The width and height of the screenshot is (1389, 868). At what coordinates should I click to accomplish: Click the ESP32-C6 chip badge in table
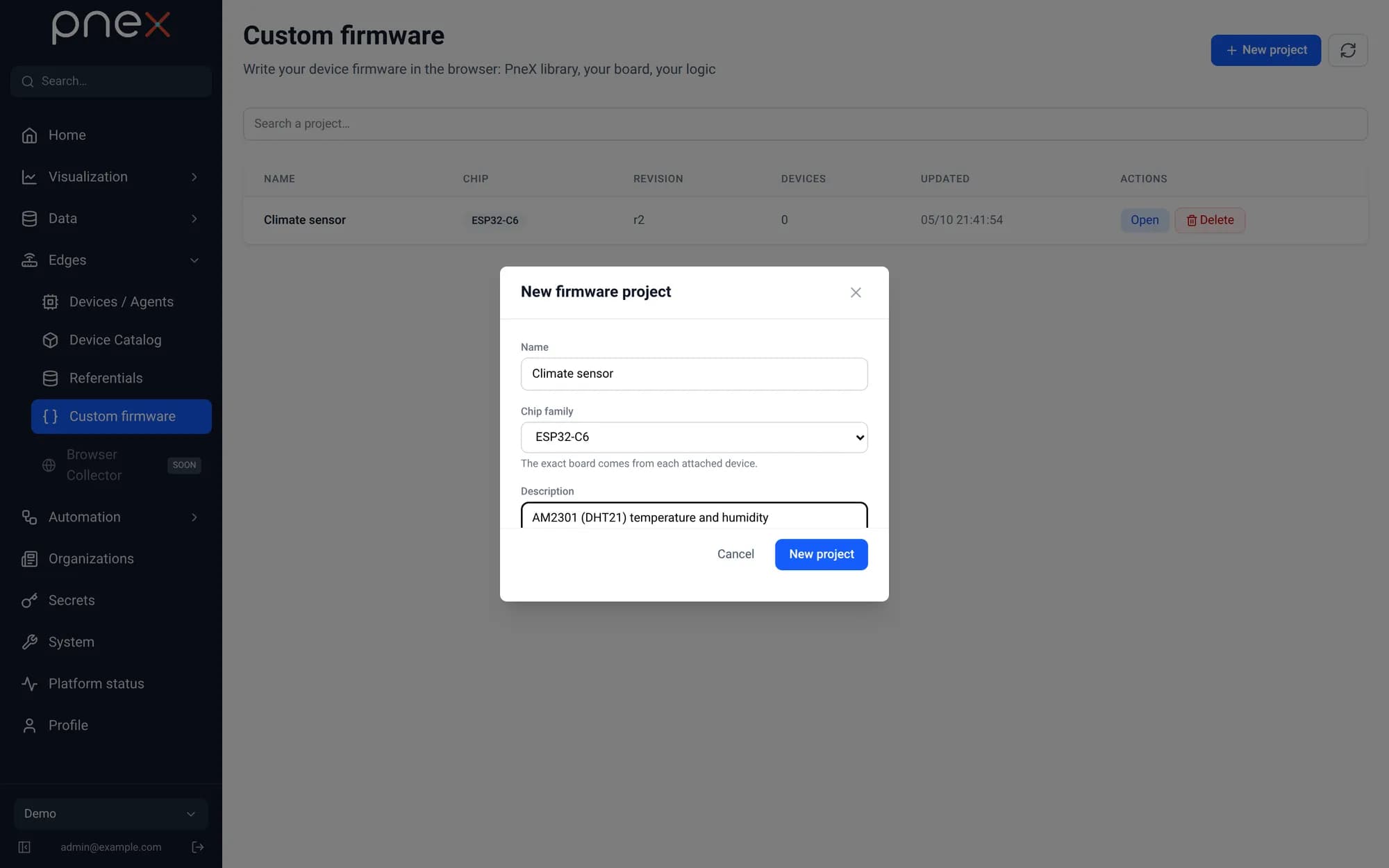494,220
